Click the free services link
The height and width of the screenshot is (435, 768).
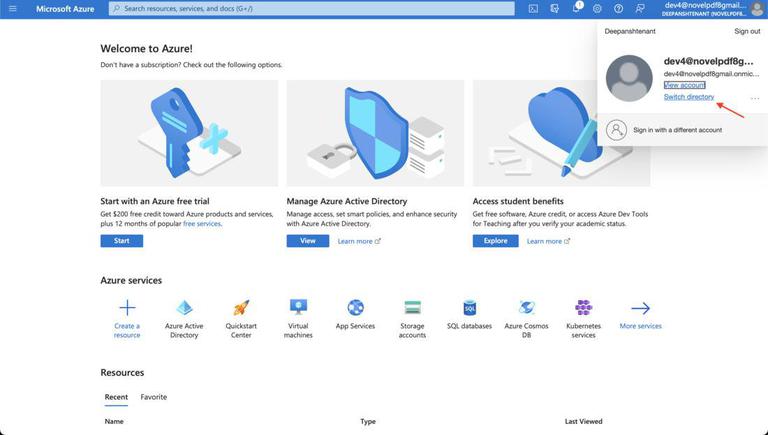point(202,223)
